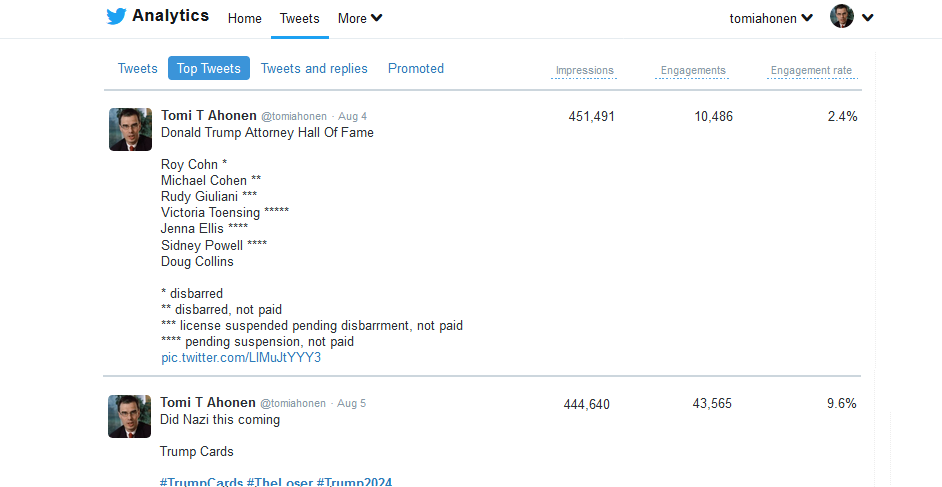The width and height of the screenshot is (942, 487).
Task: Click the 'Donald Trump Attorney Hall Of Fame' text
Action: [x=267, y=133]
